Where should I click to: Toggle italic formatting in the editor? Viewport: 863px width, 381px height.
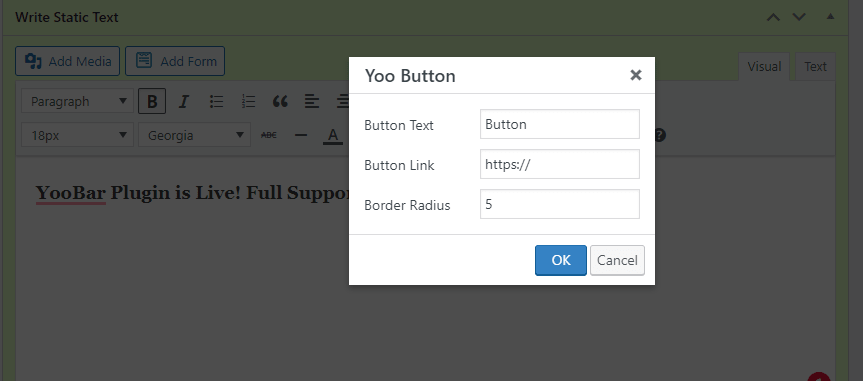pos(184,101)
